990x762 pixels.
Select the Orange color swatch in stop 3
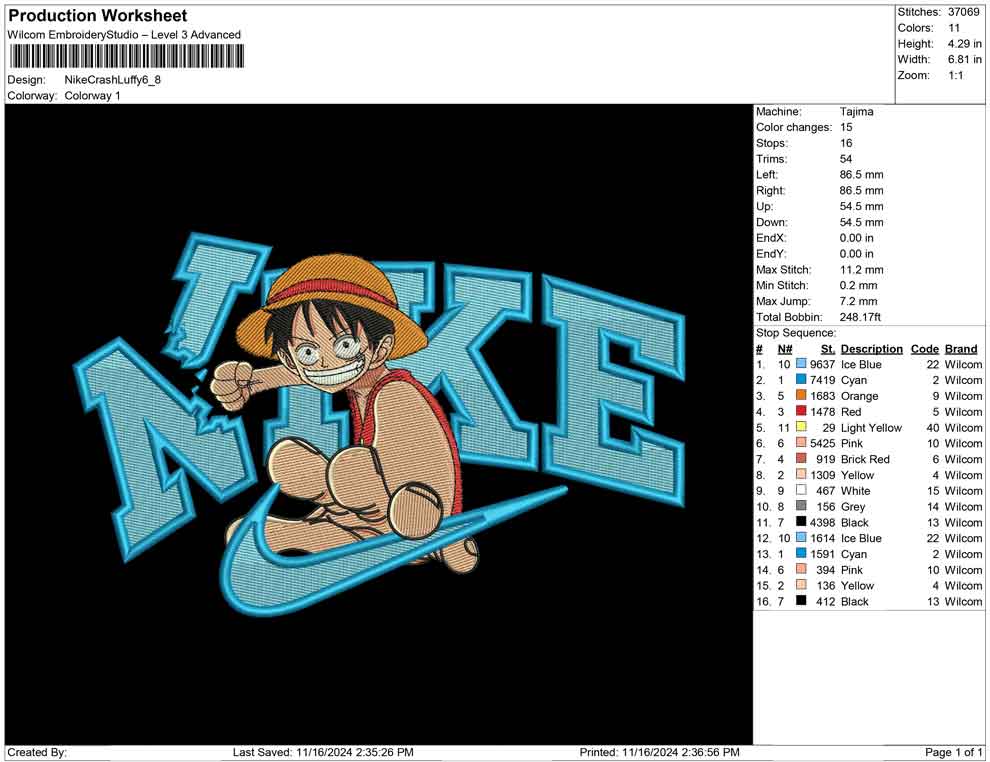801,395
